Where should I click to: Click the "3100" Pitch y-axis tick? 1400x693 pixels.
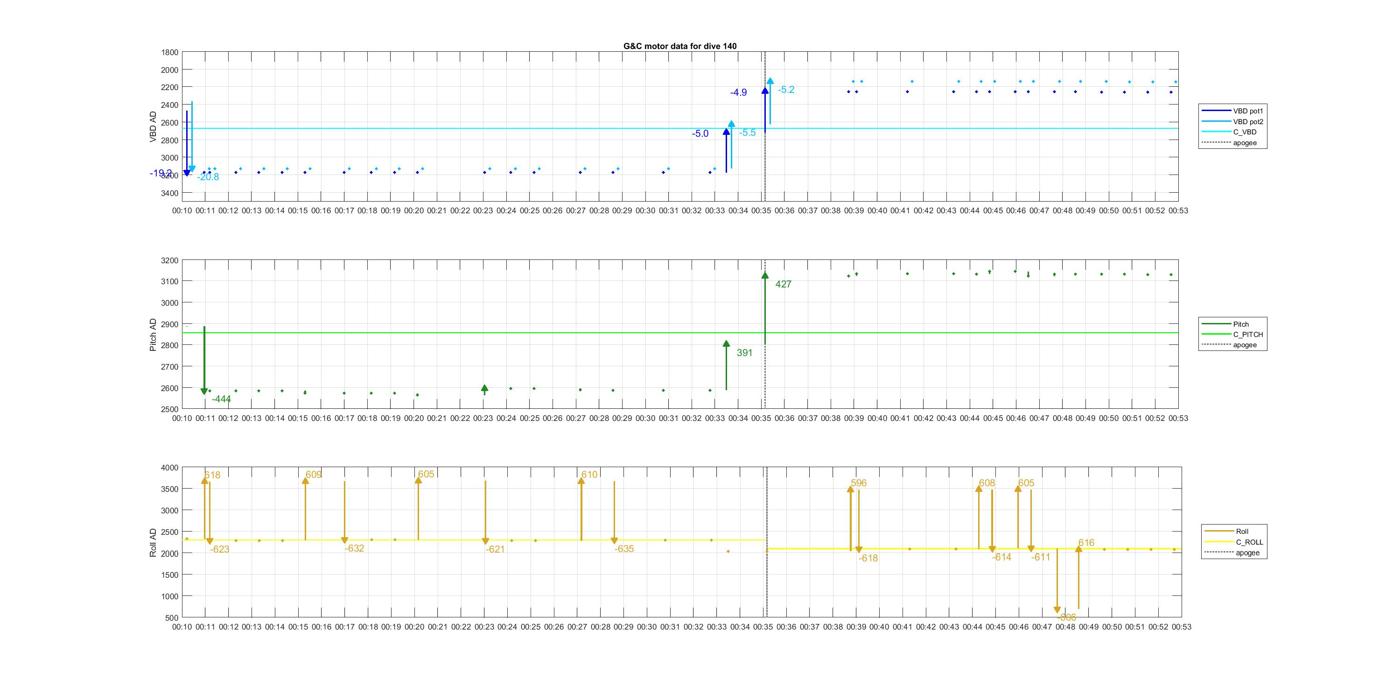[x=170, y=282]
